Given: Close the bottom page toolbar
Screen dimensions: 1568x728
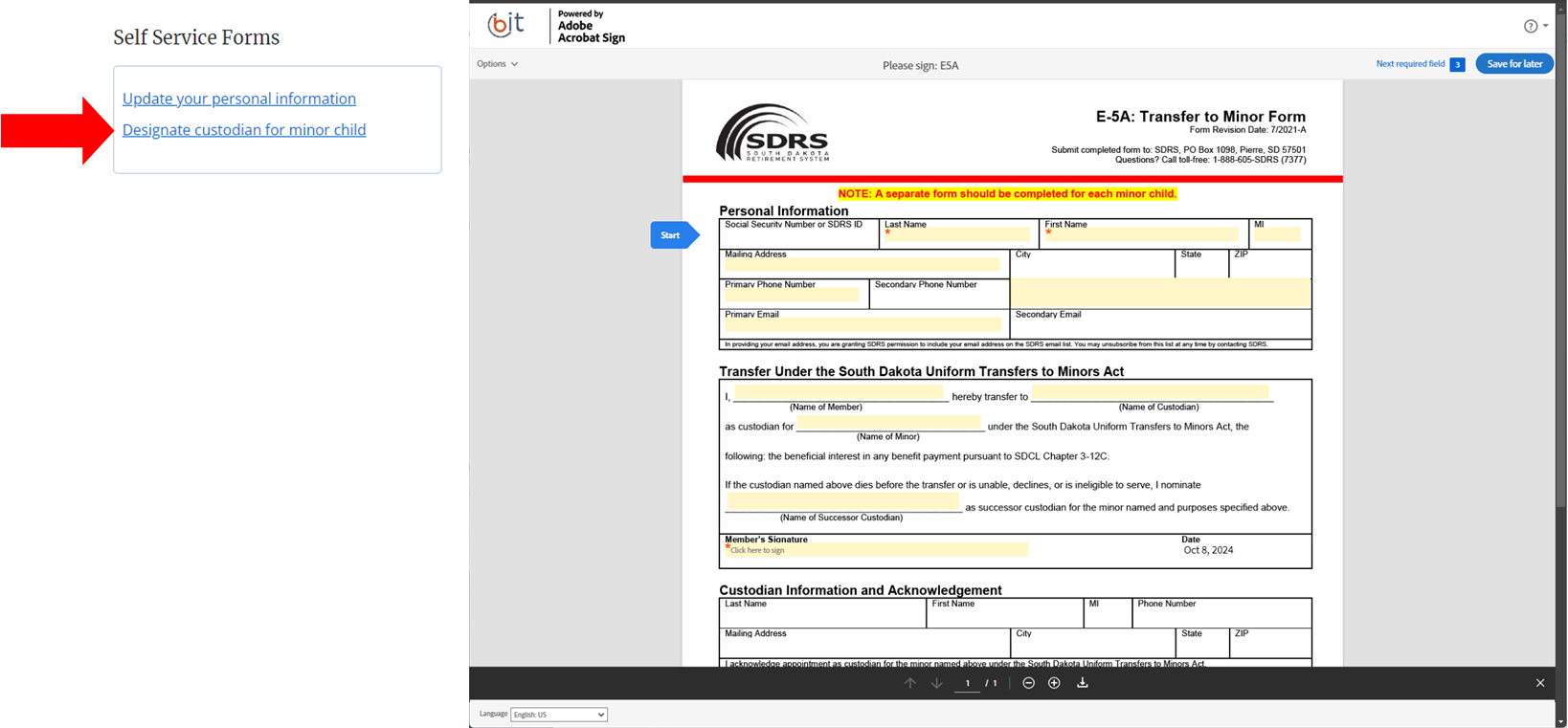Looking at the screenshot, I should 1540,683.
